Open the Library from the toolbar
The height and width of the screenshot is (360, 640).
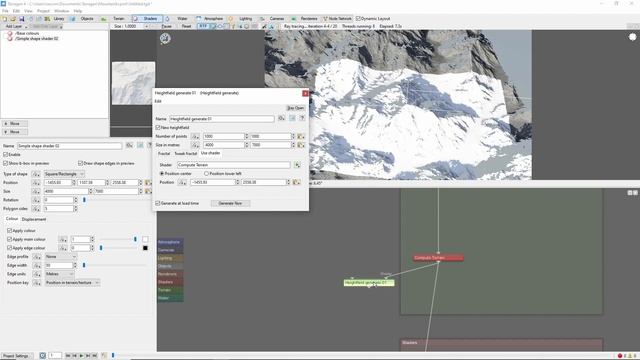55,19
